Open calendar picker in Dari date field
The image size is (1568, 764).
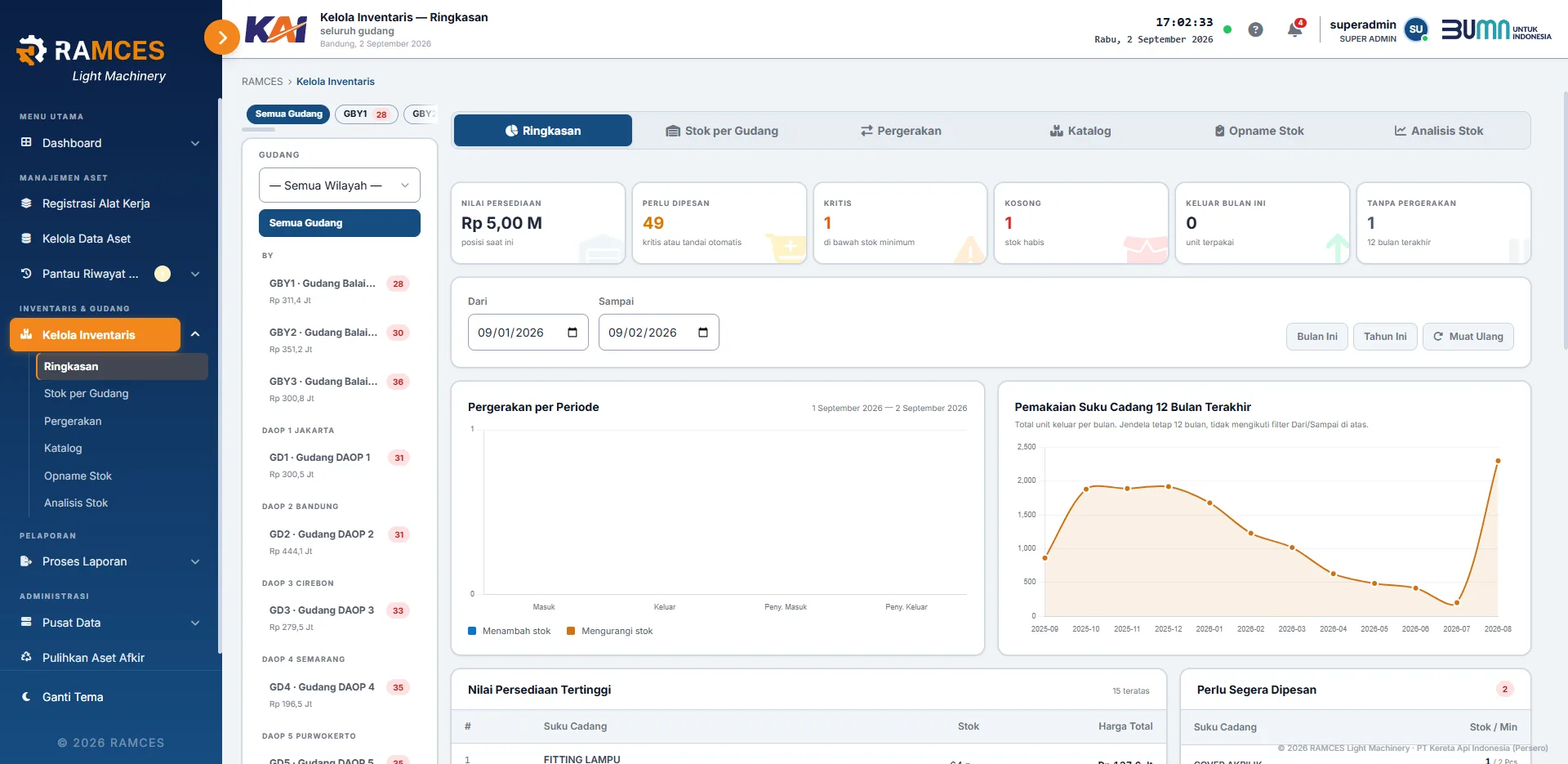(572, 333)
